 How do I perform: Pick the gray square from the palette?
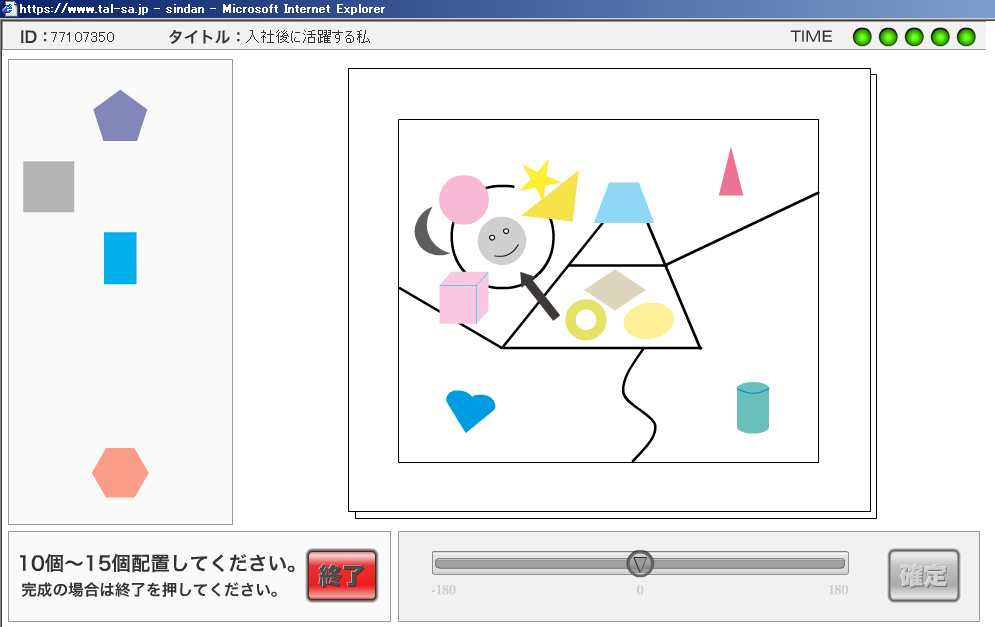pos(49,187)
